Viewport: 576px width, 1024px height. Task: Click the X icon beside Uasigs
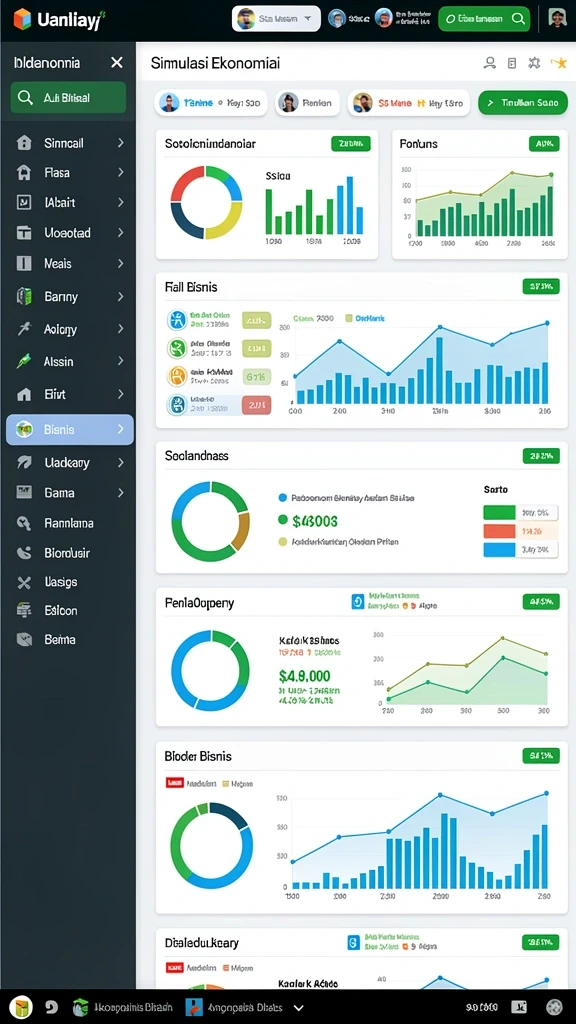click(24, 582)
